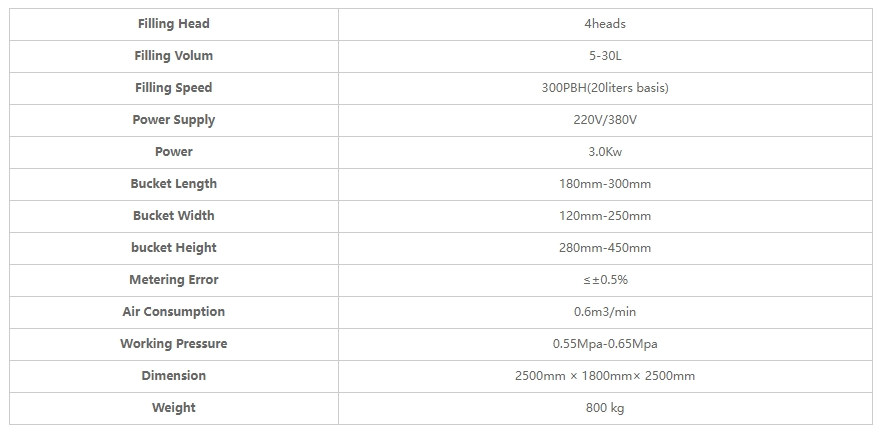
Task: Click the Power Supply label
Action: (x=174, y=120)
